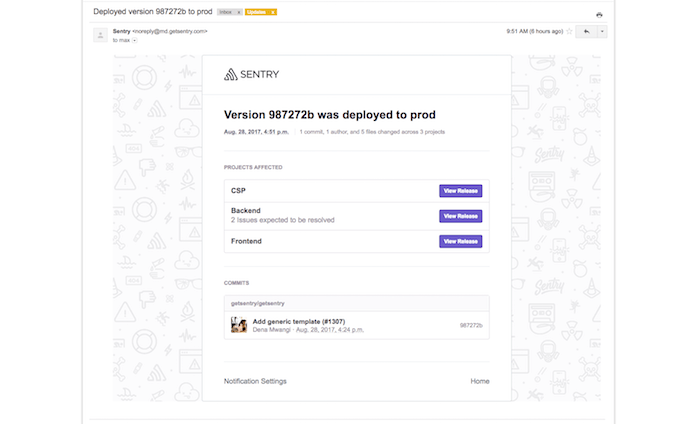The height and width of the screenshot is (424, 695).
Task: Click the commit author's avatar thumbnail
Action: coord(239,325)
